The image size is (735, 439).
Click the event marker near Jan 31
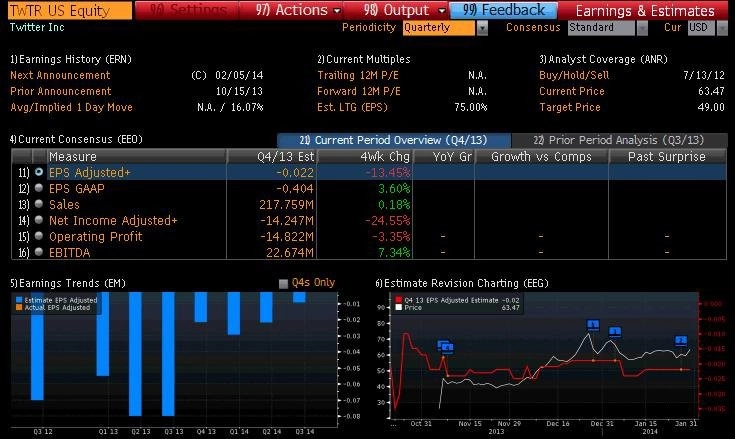pyautogui.click(x=681, y=341)
